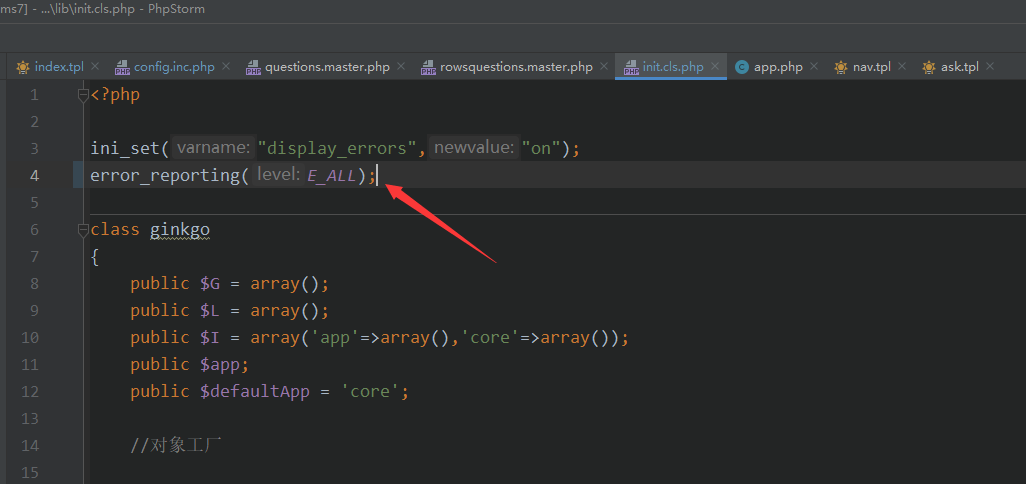Click the template icon on ask.tpl tab
Viewport: 1026px width, 484px height.
click(x=928, y=67)
